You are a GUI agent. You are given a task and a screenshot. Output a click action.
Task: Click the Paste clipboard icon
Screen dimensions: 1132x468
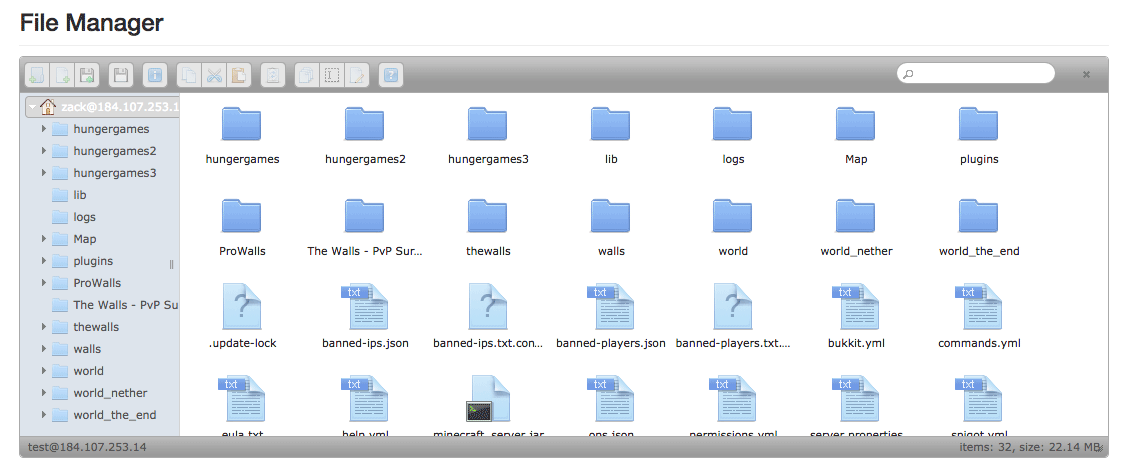tap(239, 75)
